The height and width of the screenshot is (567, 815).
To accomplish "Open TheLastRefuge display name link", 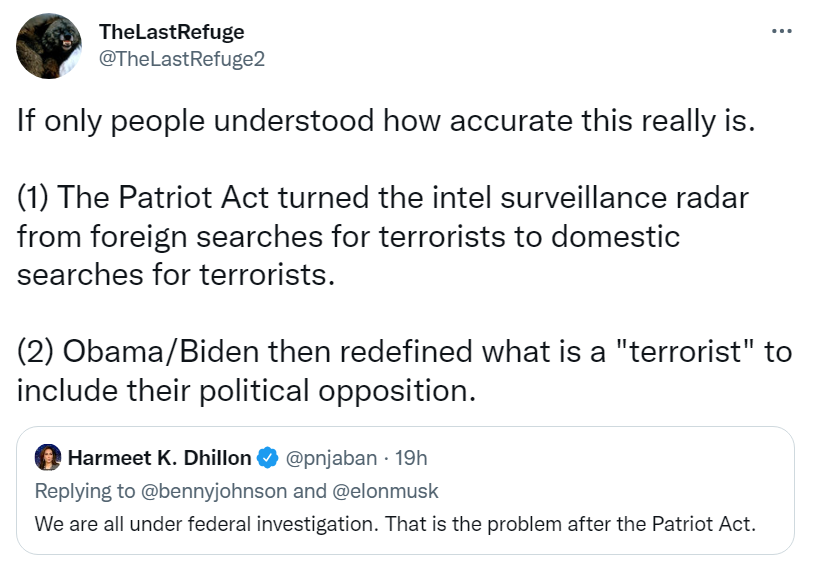I will 171,33.
